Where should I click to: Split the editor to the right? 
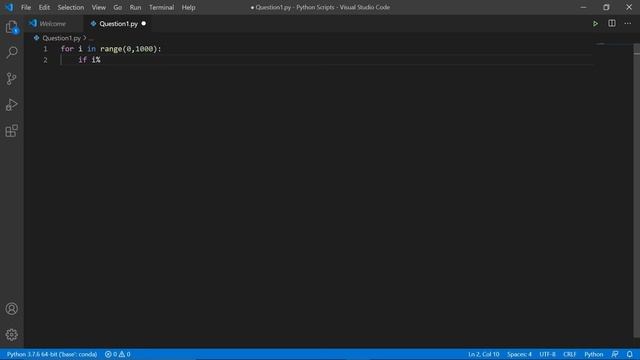coord(612,24)
